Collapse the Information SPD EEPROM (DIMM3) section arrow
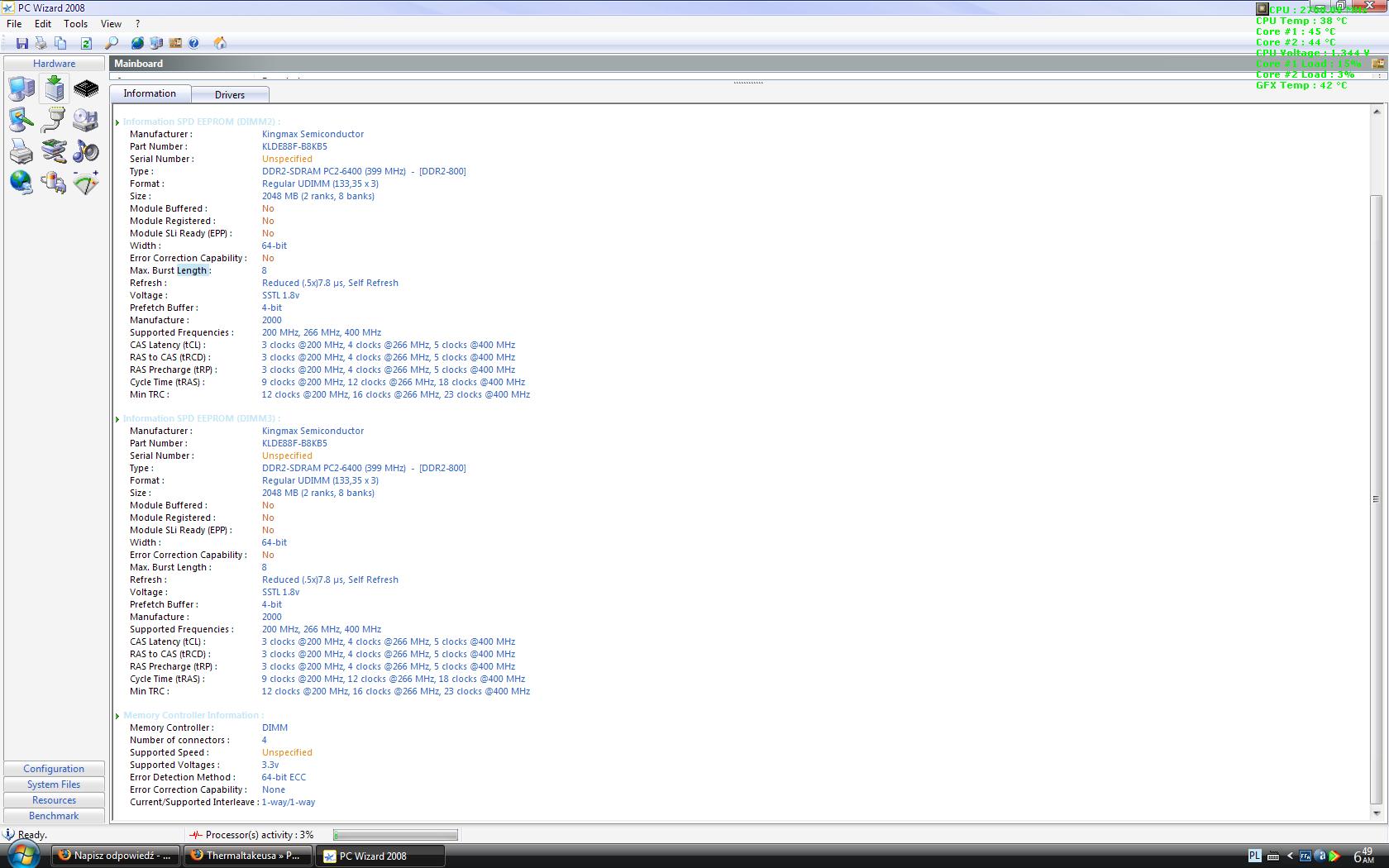This screenshot has width=1389, height=868. click(117, 419)
